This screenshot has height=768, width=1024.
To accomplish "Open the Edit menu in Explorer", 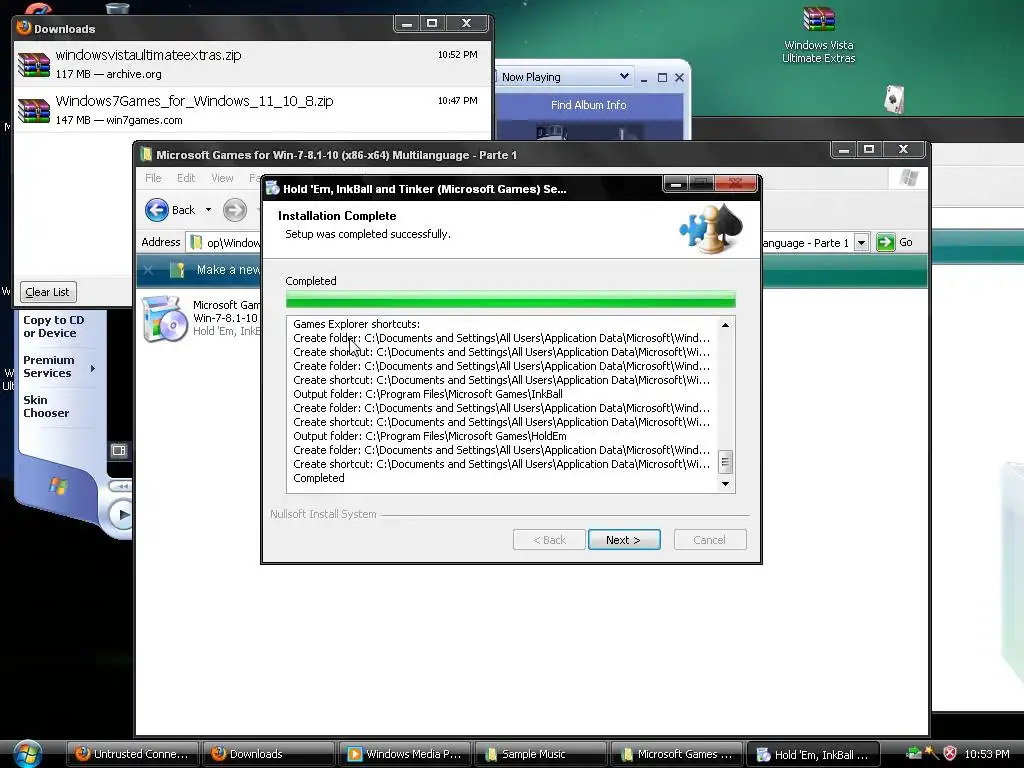I will (x=186, y=178).
